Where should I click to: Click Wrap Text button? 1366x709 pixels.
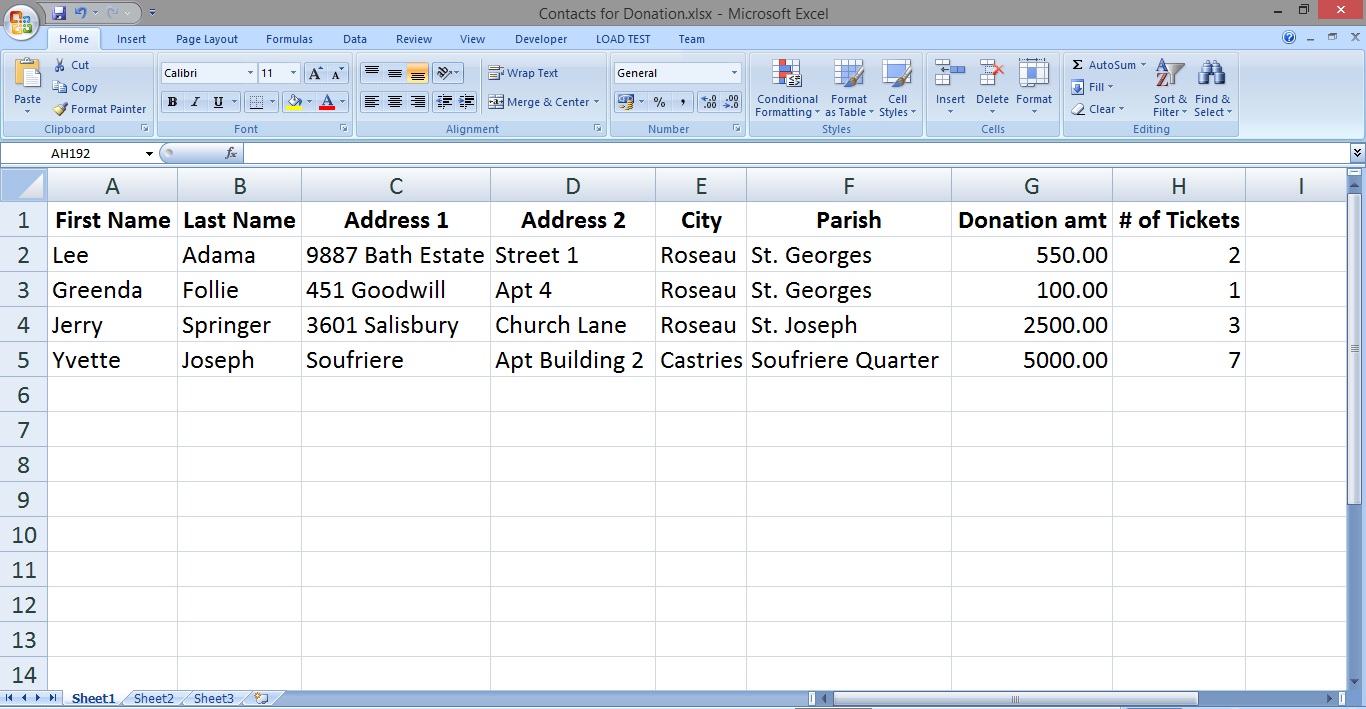523,73
